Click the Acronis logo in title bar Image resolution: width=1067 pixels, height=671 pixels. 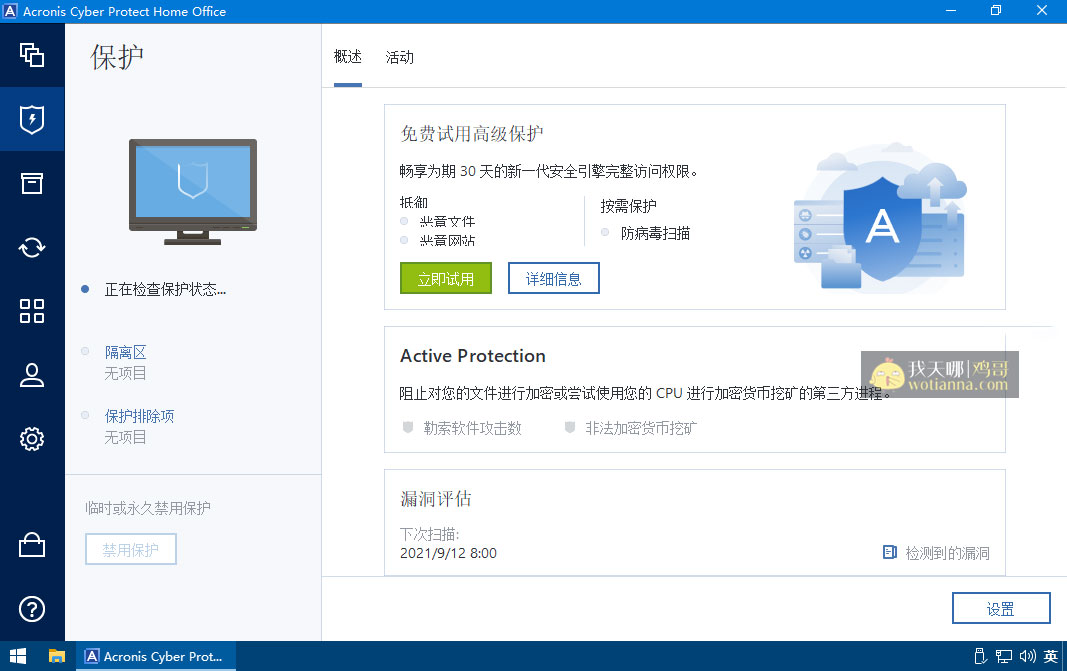tap(10, 11)
